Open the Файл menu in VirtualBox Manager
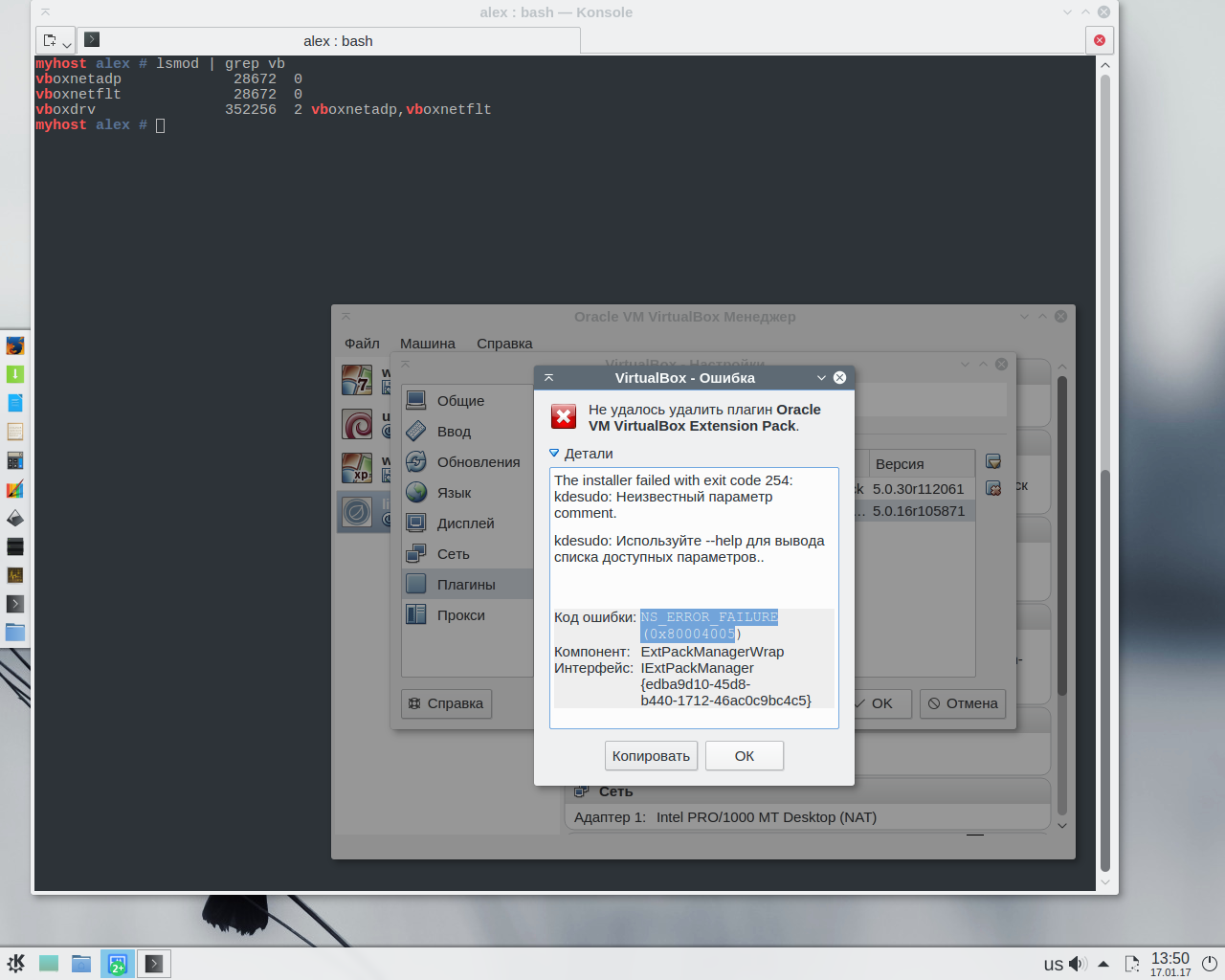 click(x=362, y=344)
